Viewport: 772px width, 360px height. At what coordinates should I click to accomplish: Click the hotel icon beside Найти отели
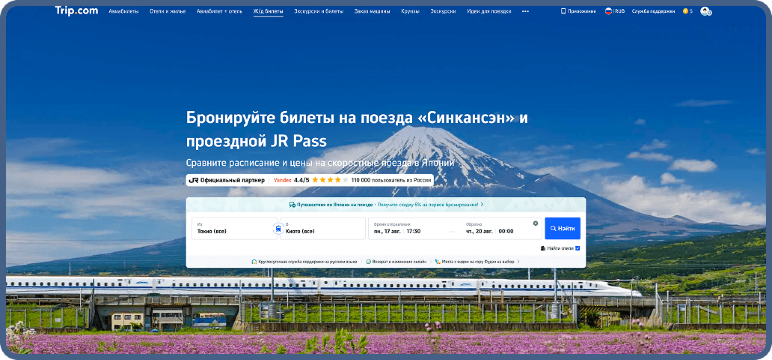pyautogui.click(x=543, y=248)
